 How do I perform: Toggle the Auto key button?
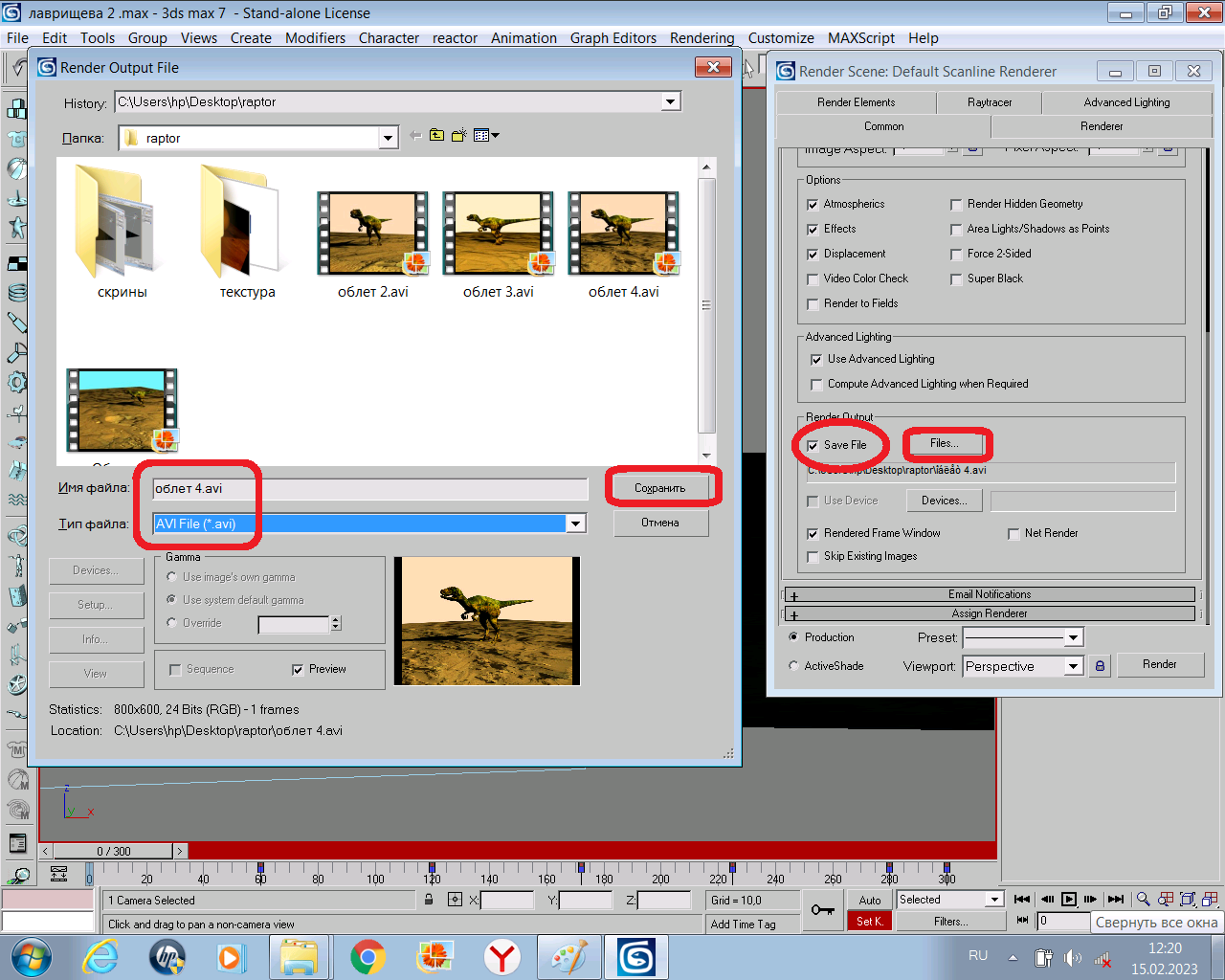[x=870, y=900]
